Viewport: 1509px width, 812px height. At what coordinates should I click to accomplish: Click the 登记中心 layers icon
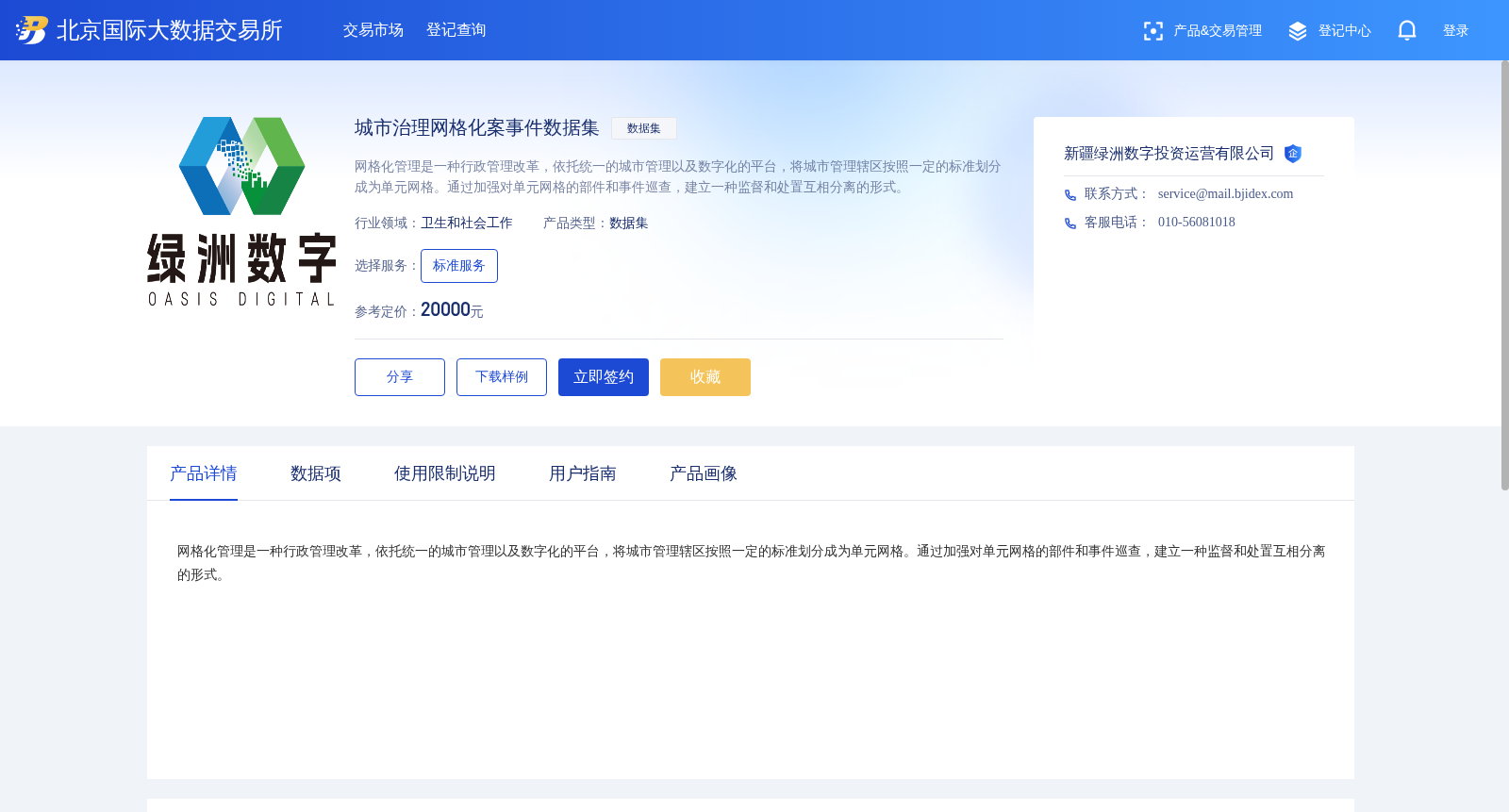(x=1298, y=31)
